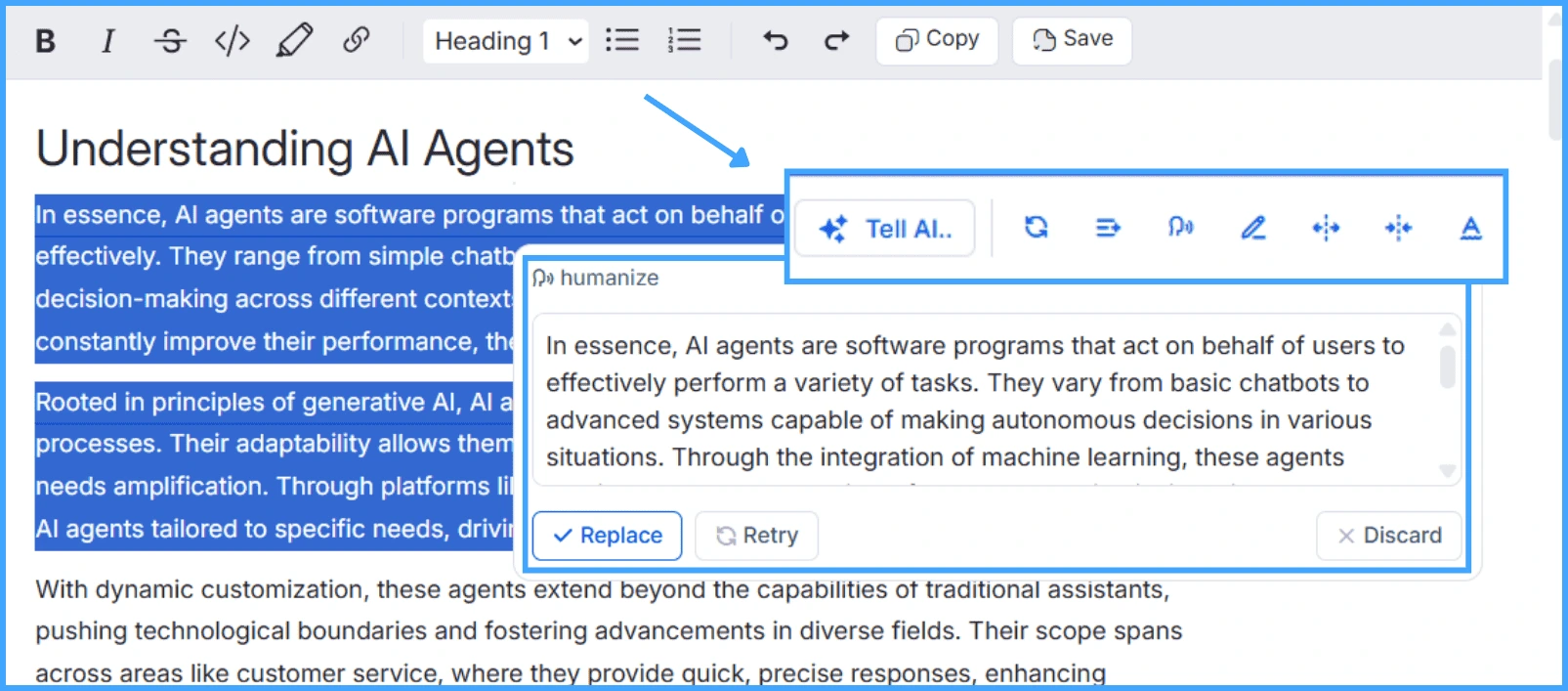The image size is (1568, 691).
Task: Apply strikethrough formatting
Action: [170, 41]
